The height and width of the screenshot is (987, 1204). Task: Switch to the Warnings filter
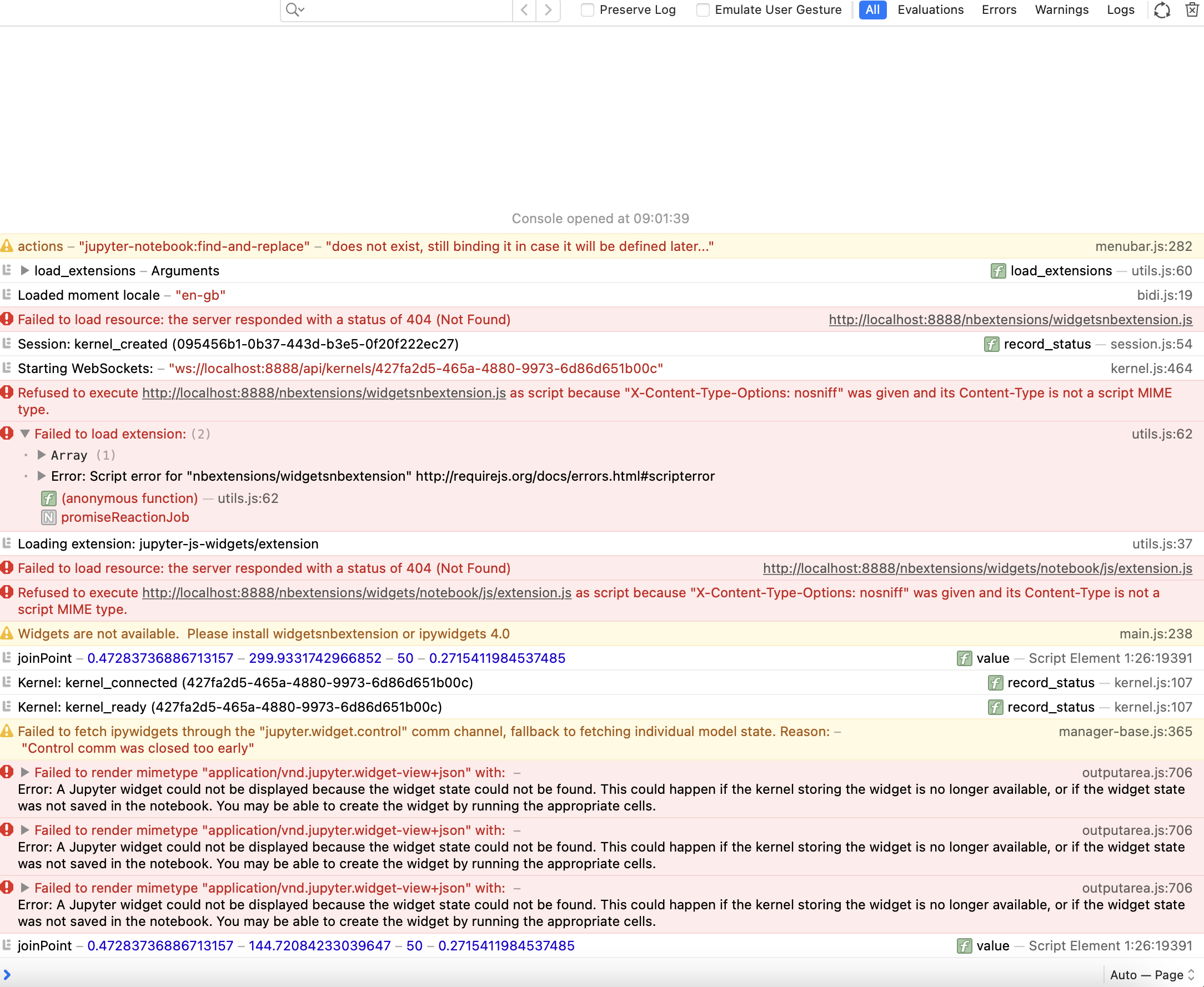tap(1061, 9)
